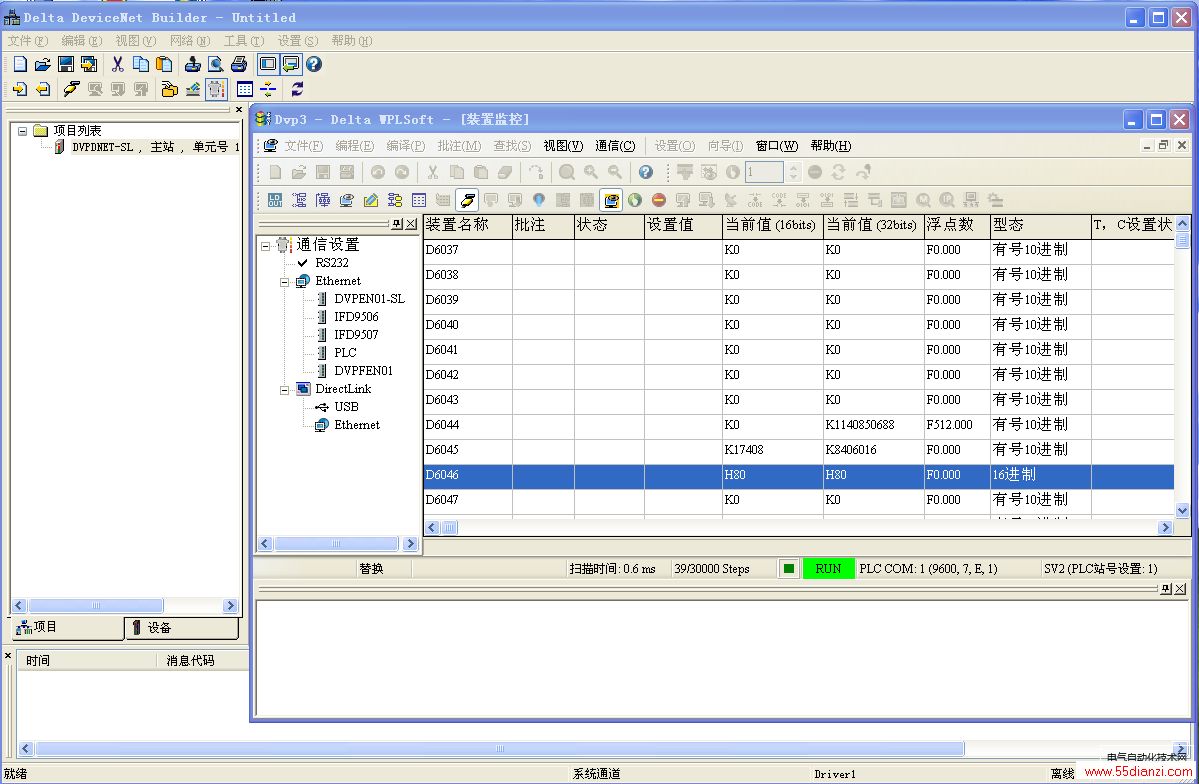
Task: Select the USB item under DirectLink
Action: (x=346, y=407)
